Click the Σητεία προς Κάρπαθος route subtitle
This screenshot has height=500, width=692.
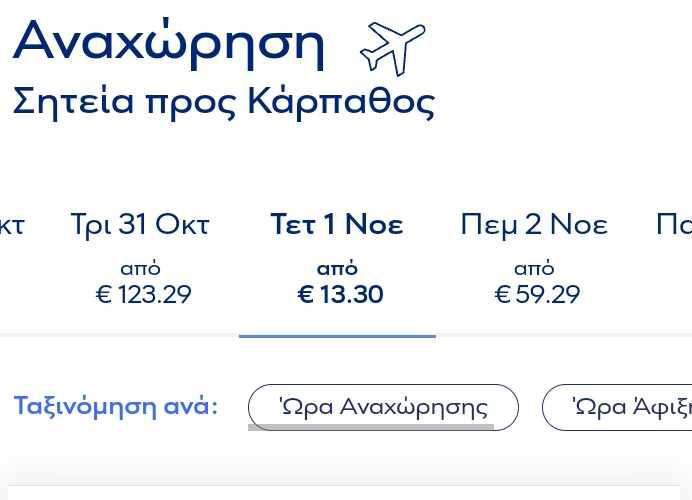coord(224,102)
